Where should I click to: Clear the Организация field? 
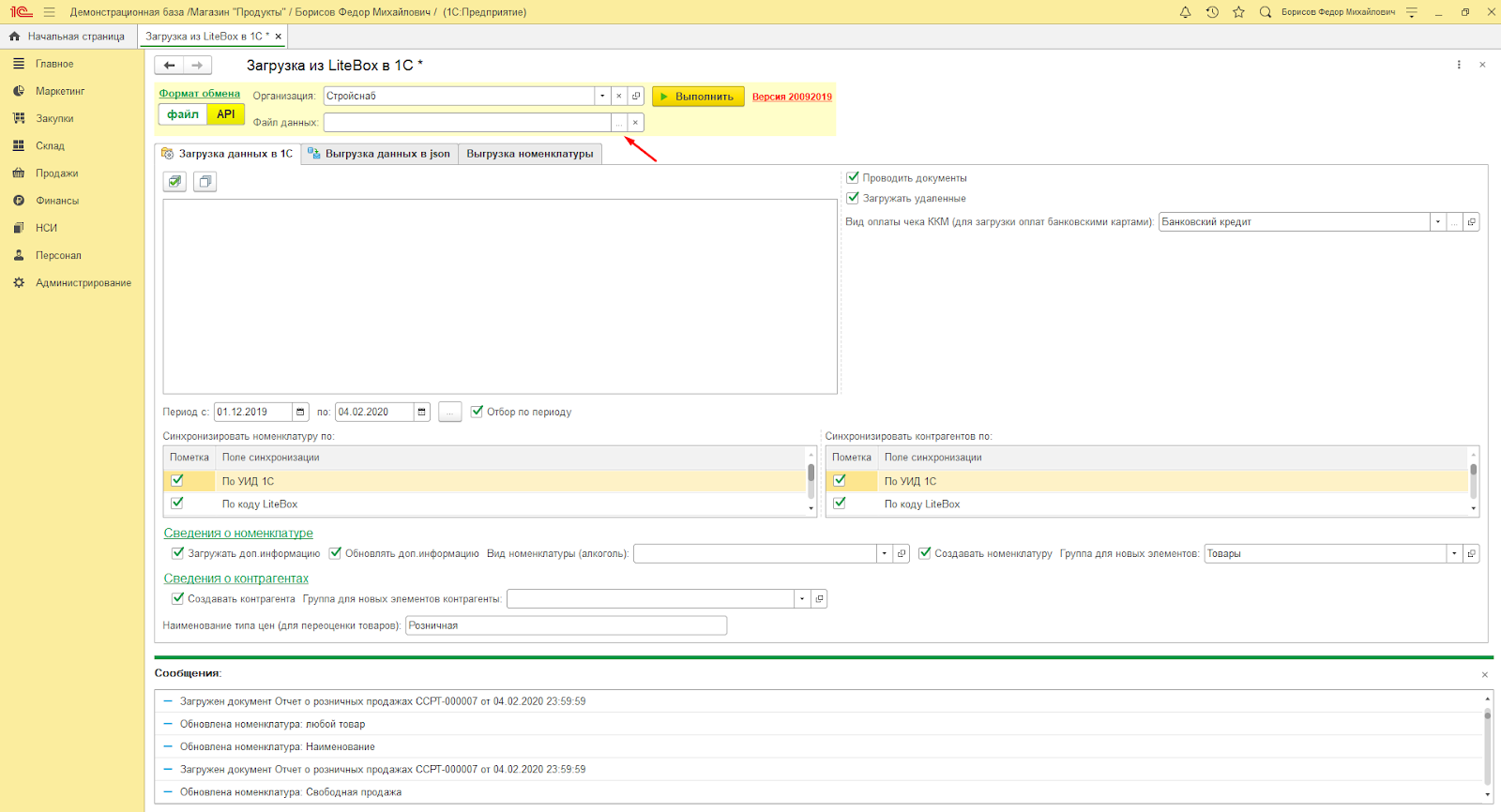619,96
